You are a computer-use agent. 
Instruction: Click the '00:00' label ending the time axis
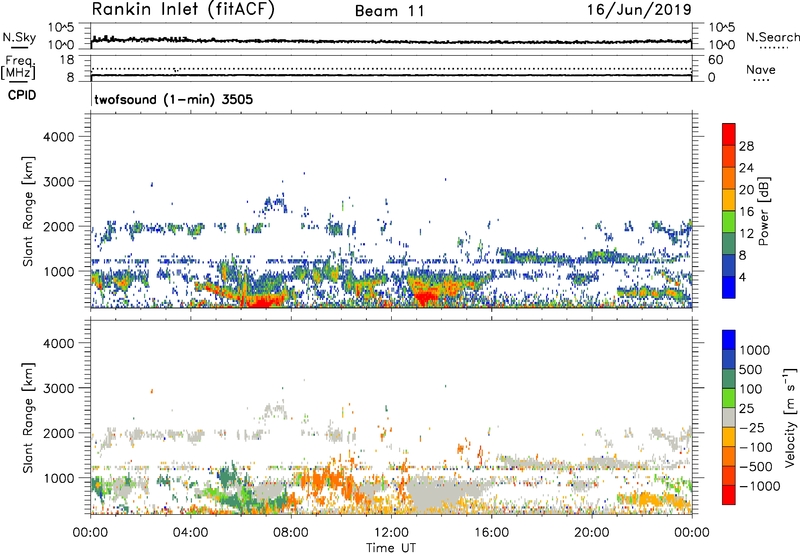pyautogui.click(x=692, y=533)
